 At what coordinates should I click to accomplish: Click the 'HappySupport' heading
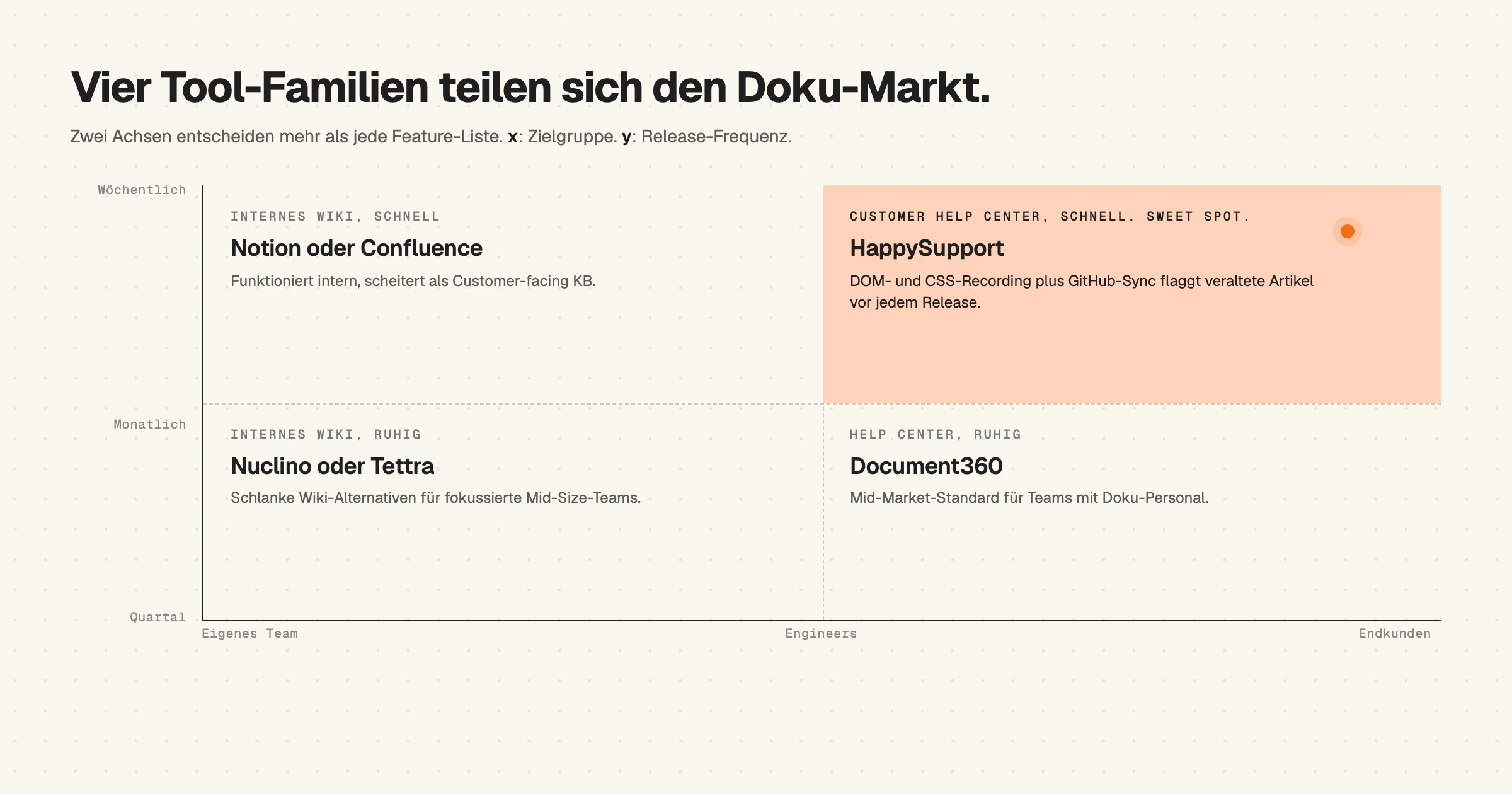[x=927, y=248]
